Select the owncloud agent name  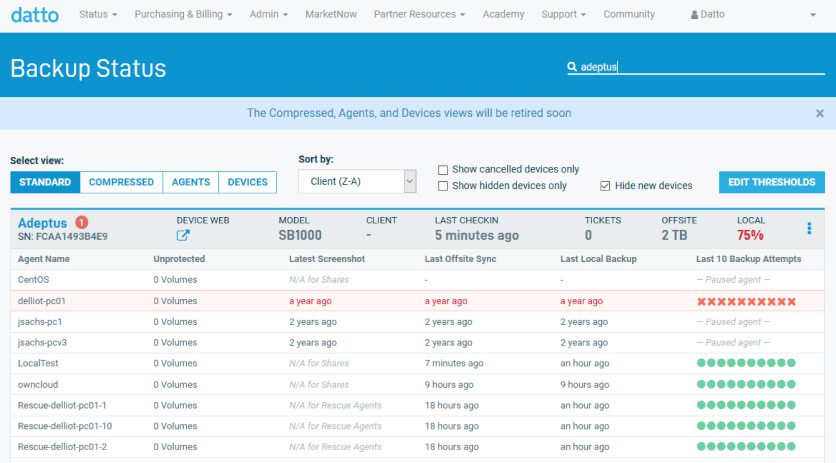(38, 385)
